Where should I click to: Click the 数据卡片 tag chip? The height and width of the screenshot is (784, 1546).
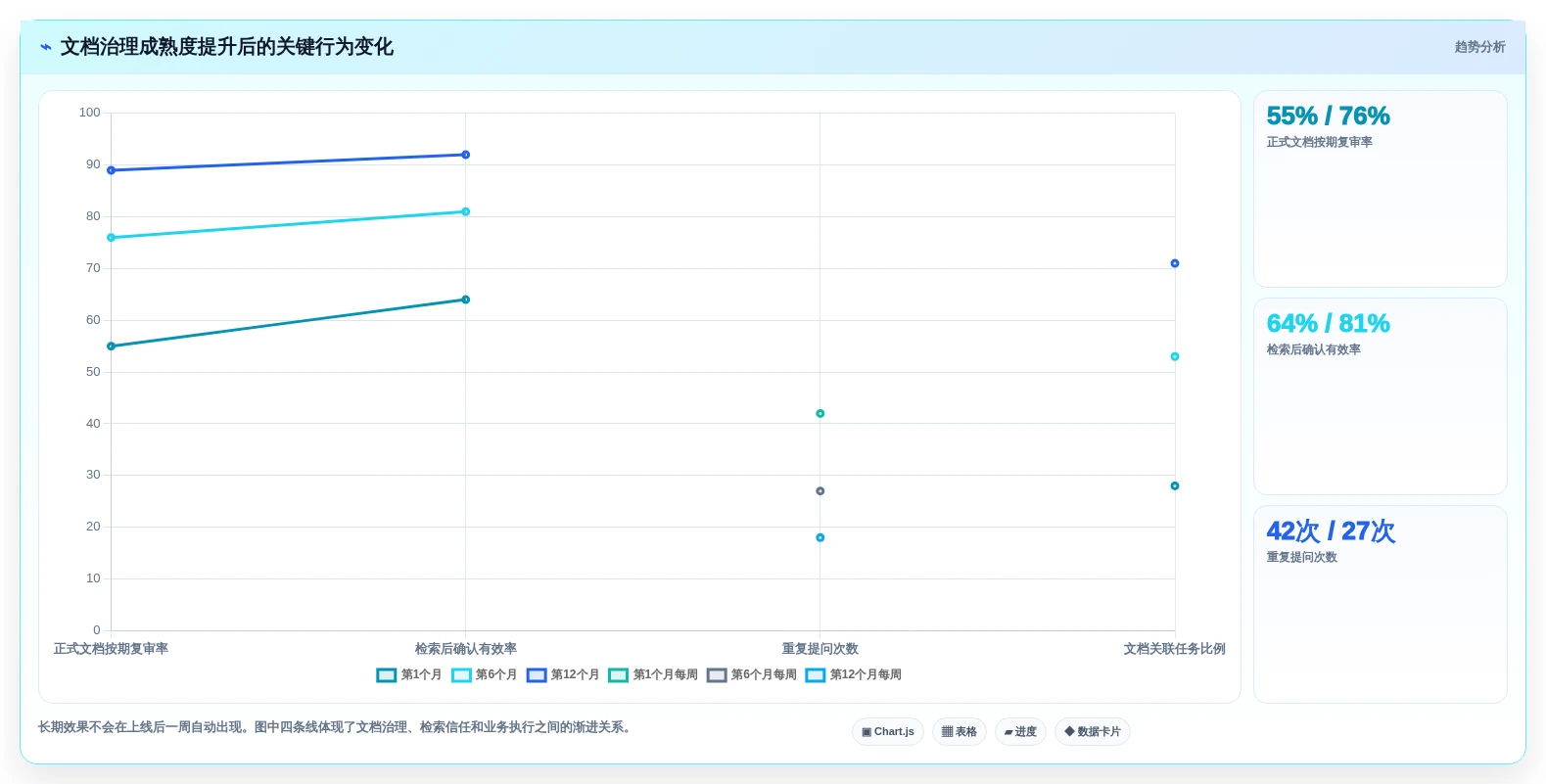pos(1093,732)
